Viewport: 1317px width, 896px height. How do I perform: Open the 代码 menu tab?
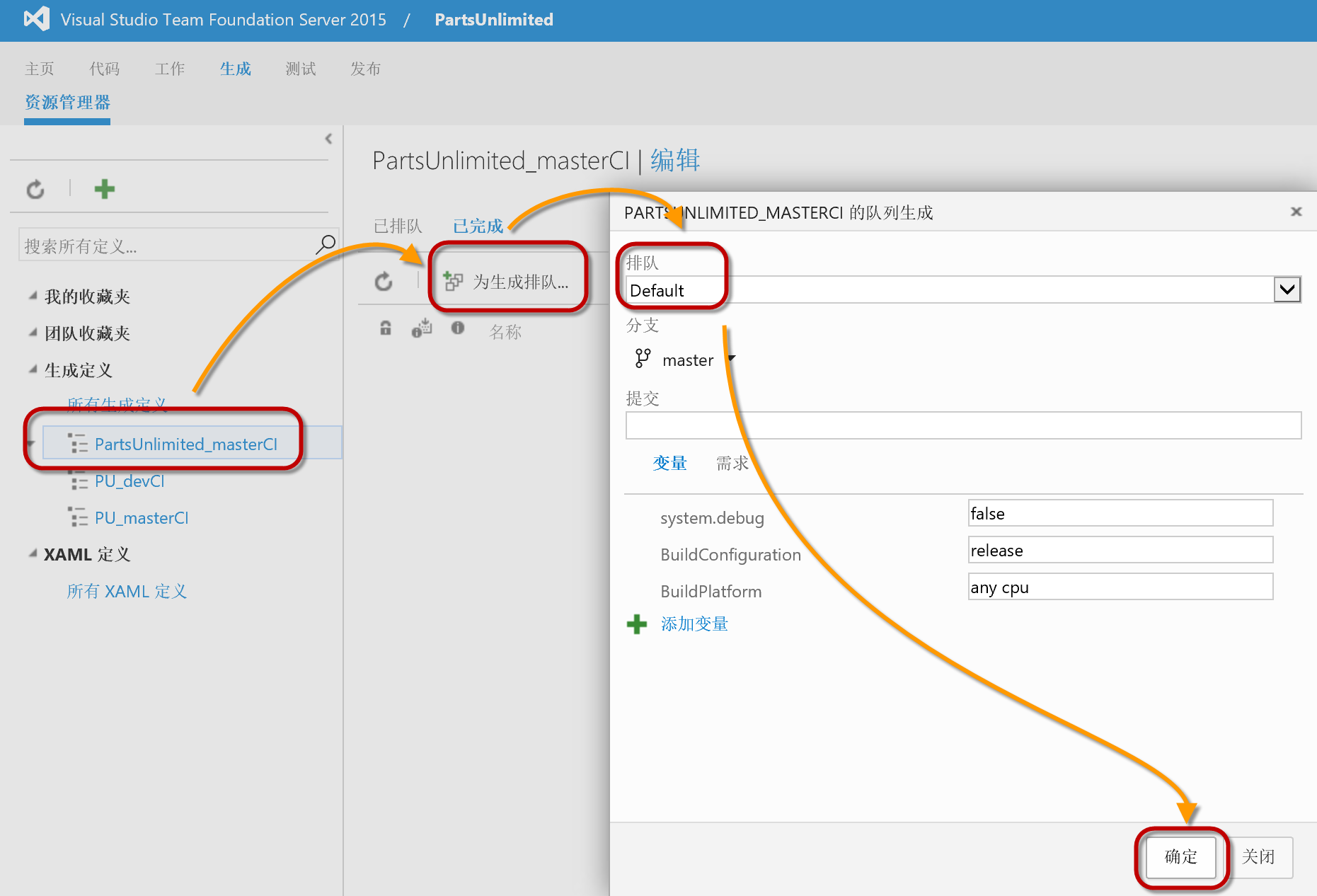coord(105,69)
